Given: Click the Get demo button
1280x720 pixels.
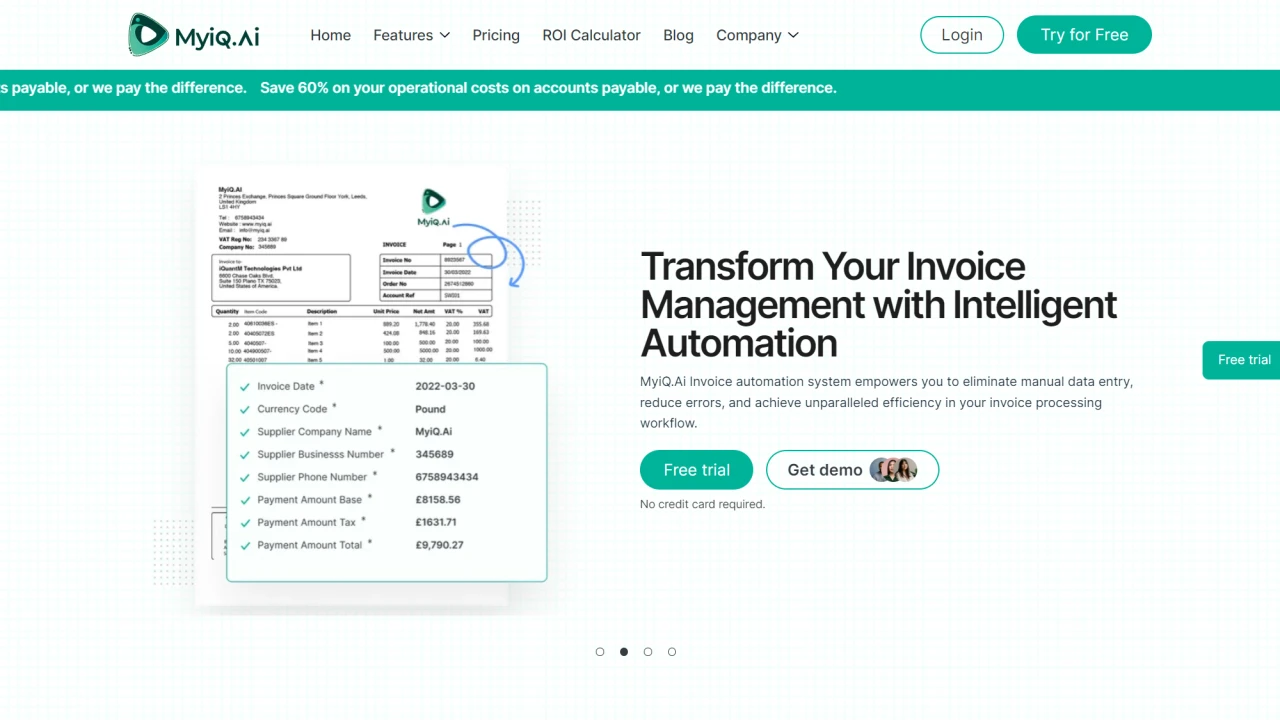Looking at the screenshot, I should tap(852, 470).
